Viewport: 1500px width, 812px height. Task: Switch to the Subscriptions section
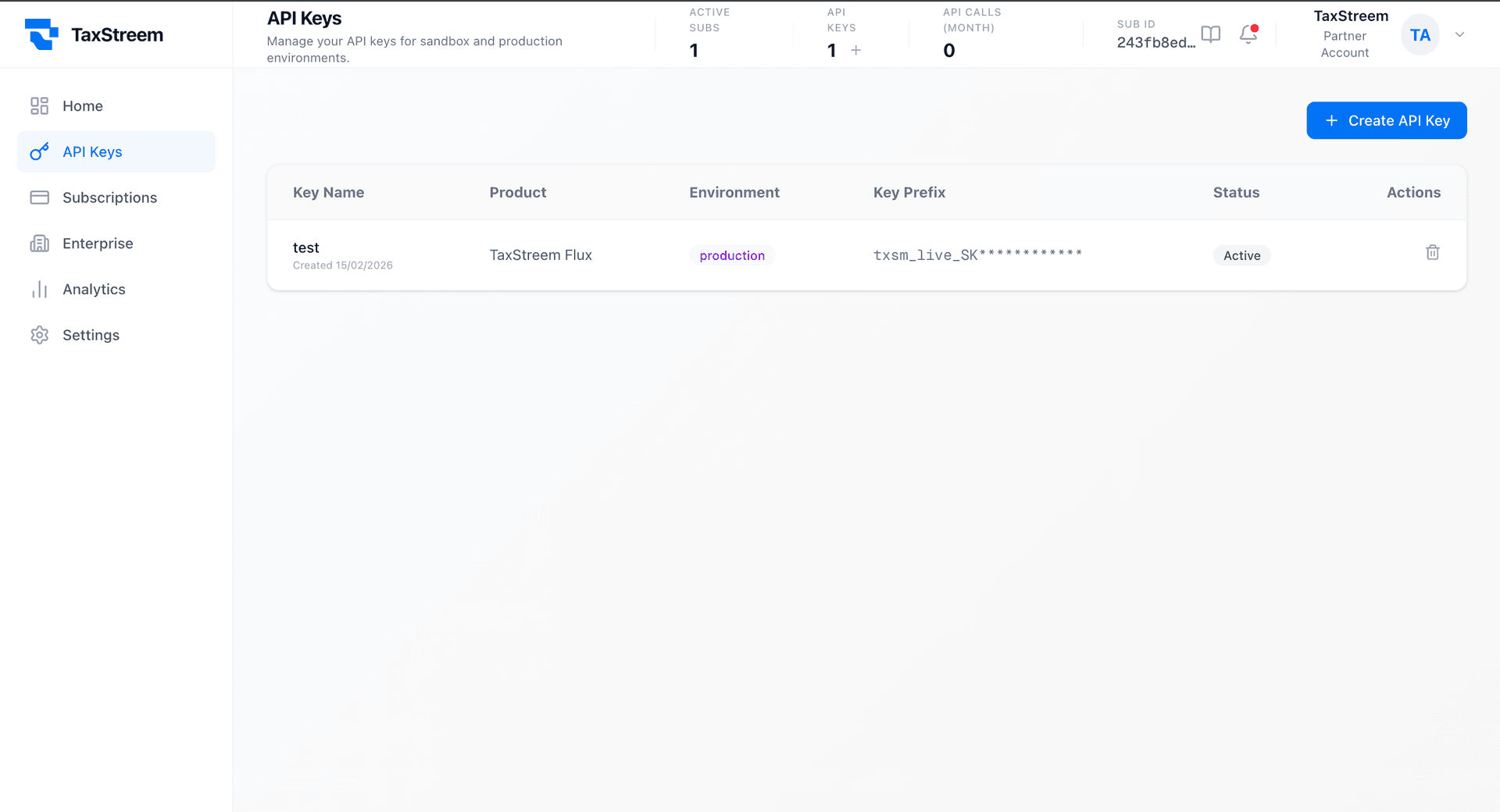[x=109, y=198]
